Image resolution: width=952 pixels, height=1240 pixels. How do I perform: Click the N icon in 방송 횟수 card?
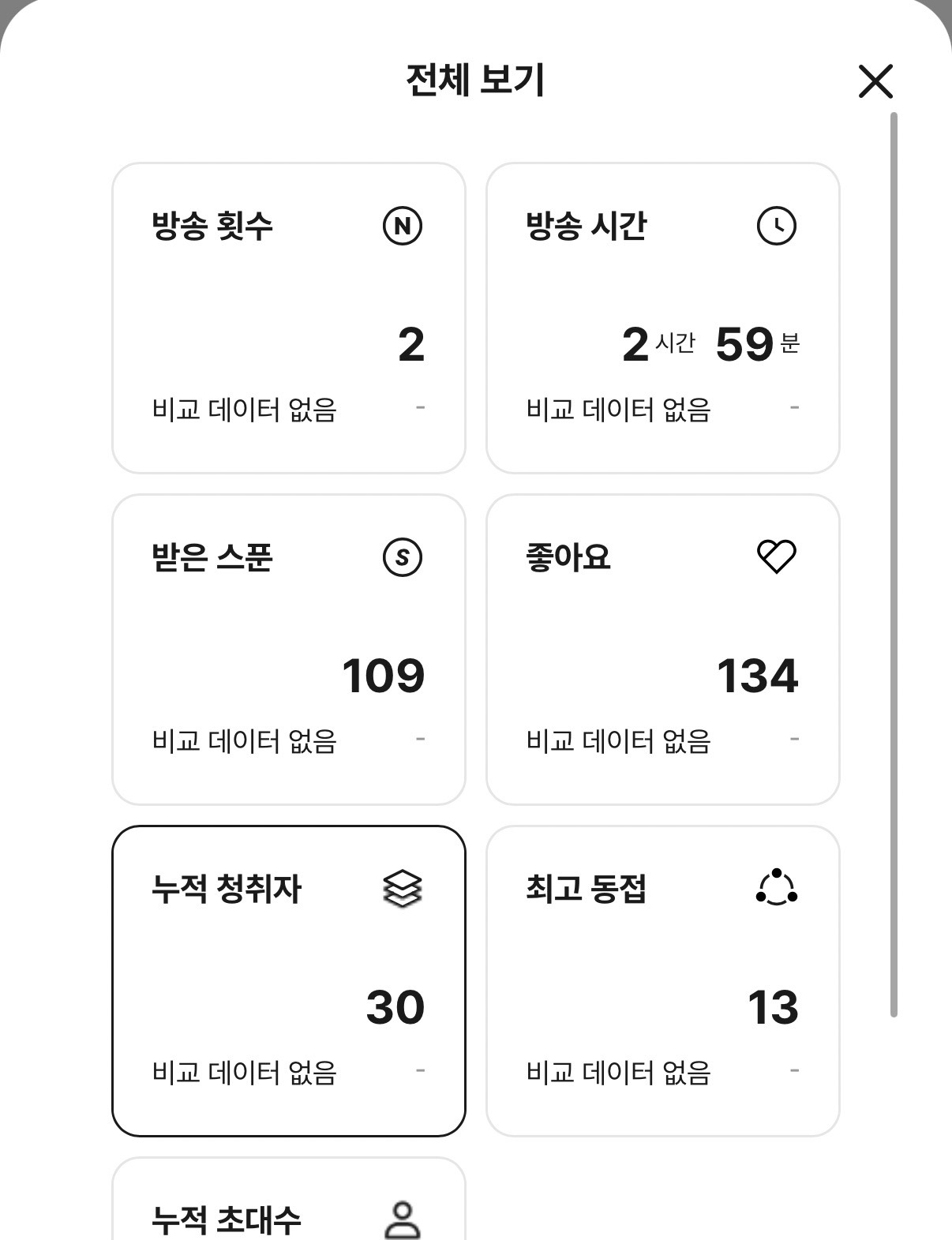tap(403, 226)
